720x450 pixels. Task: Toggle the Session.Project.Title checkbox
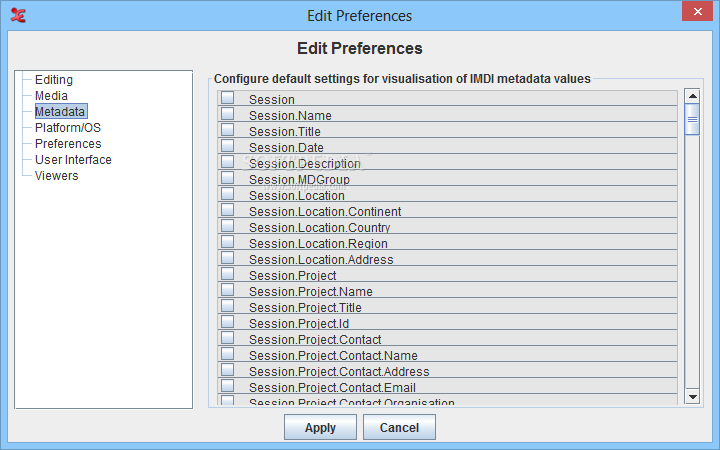[227, 306]
